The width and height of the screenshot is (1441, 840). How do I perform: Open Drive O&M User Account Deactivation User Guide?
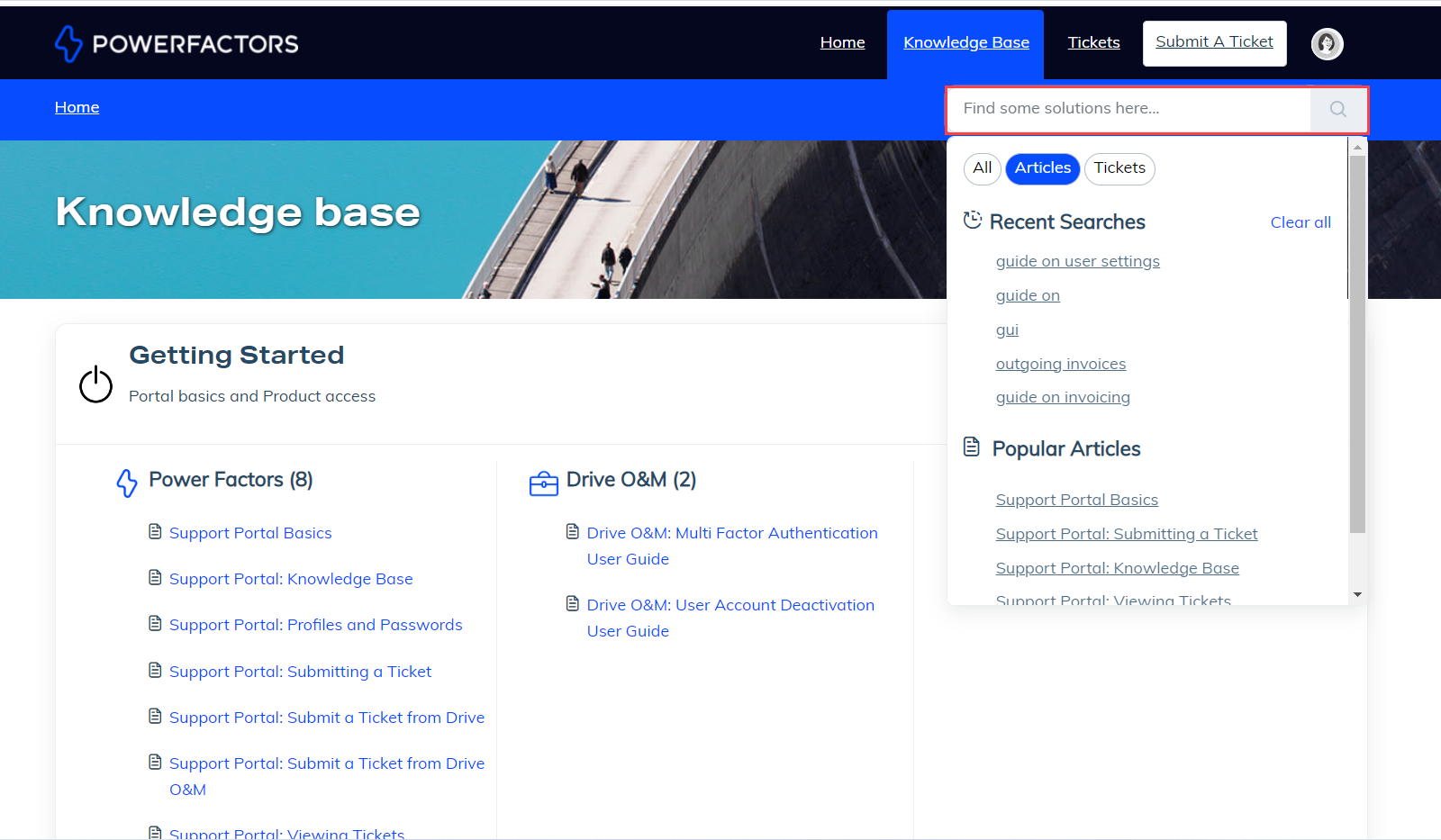tap(730, 618)
